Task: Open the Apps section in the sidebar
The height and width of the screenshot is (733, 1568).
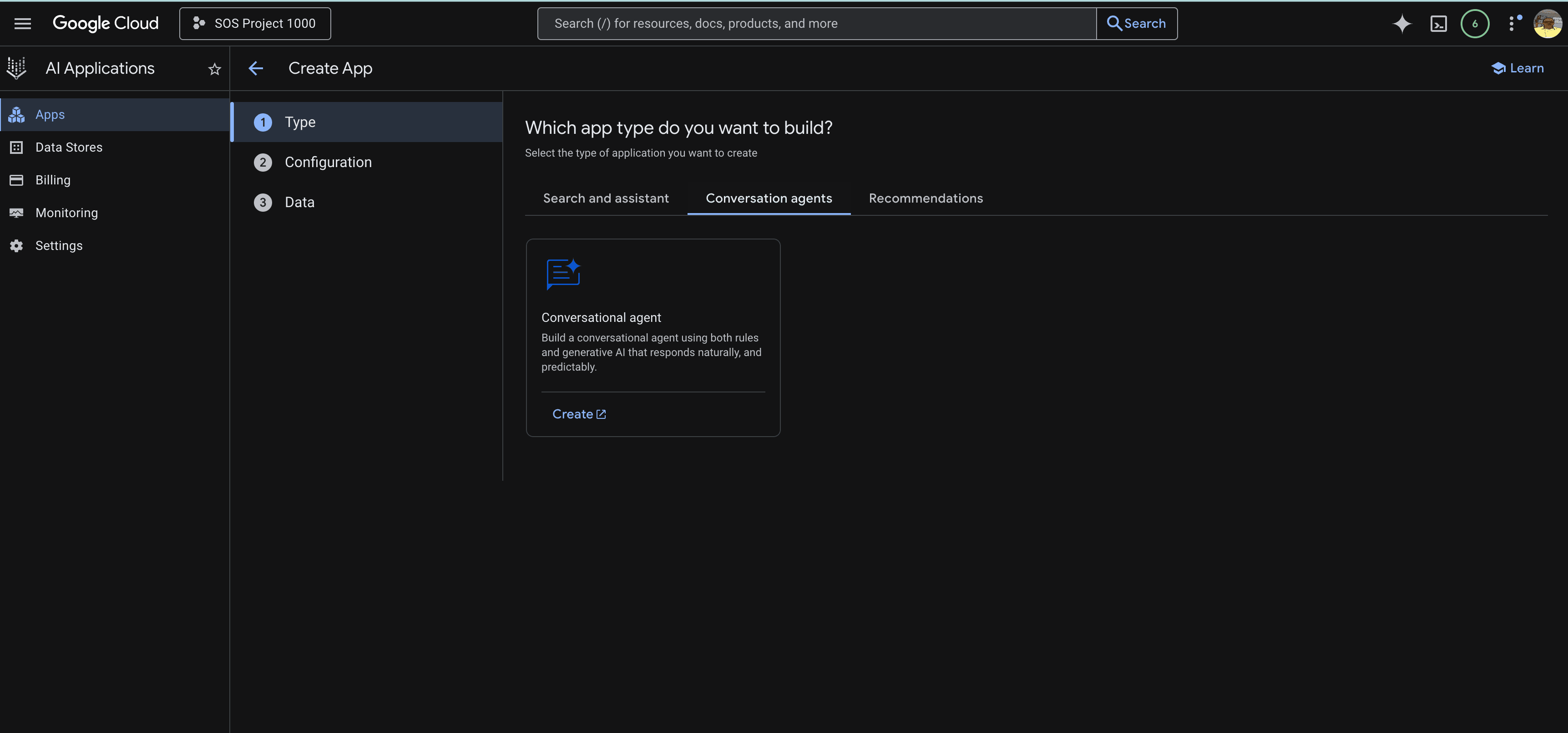Action: 50,114
